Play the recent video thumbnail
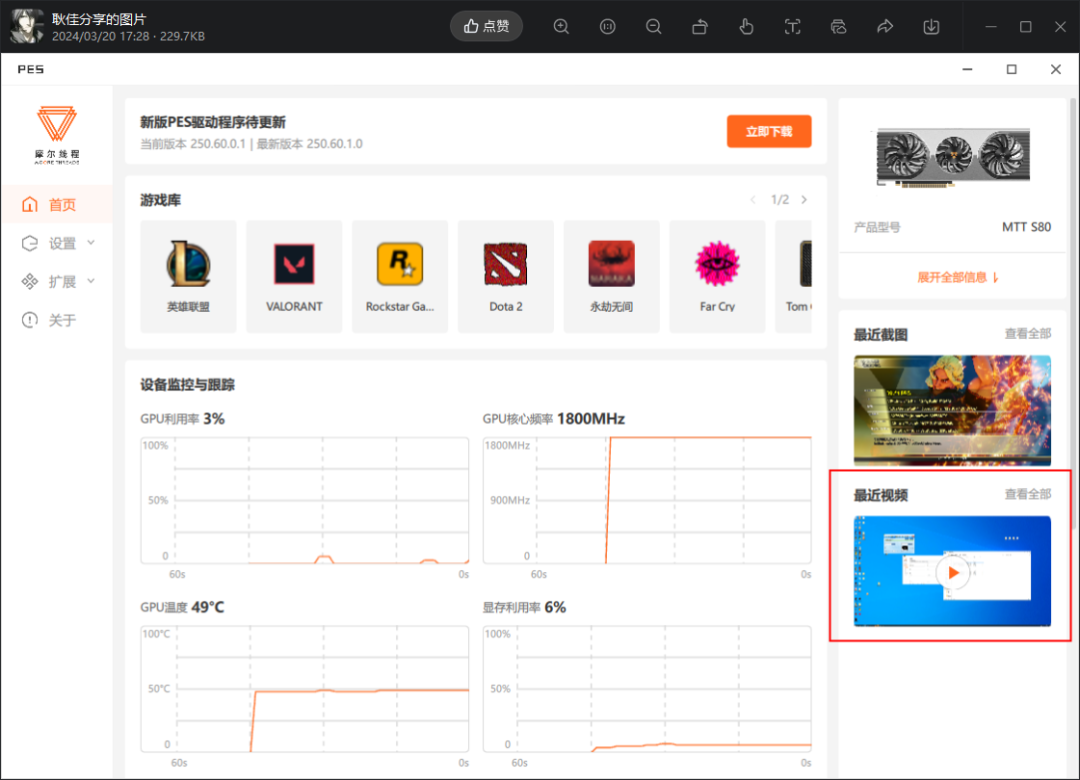 coord(953,572)
